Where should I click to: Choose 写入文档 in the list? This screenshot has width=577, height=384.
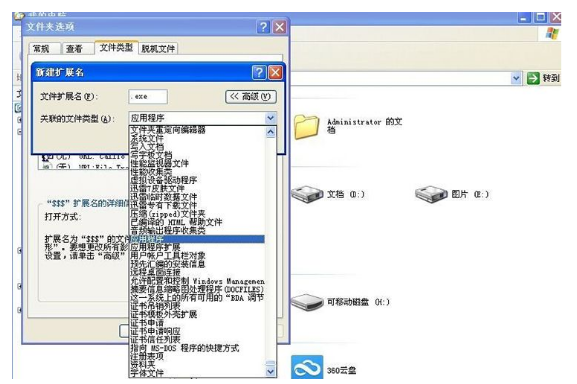click(197, 146)
